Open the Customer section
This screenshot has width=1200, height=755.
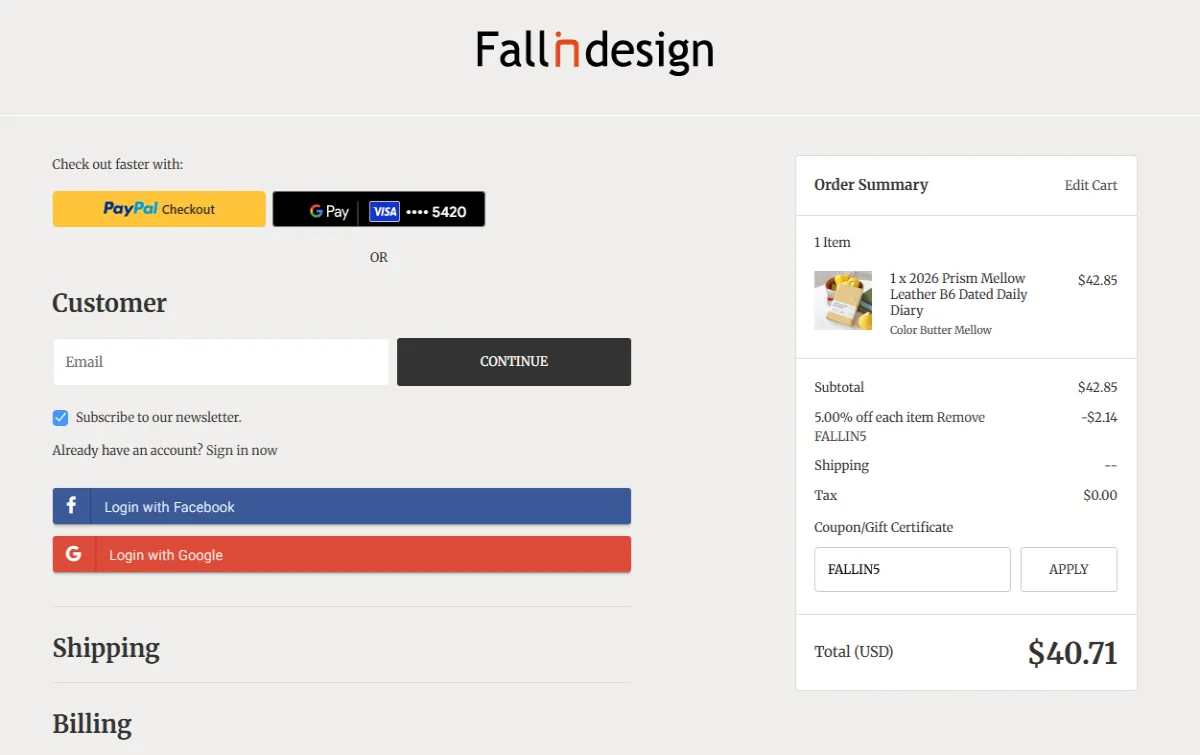click(110, 303)
